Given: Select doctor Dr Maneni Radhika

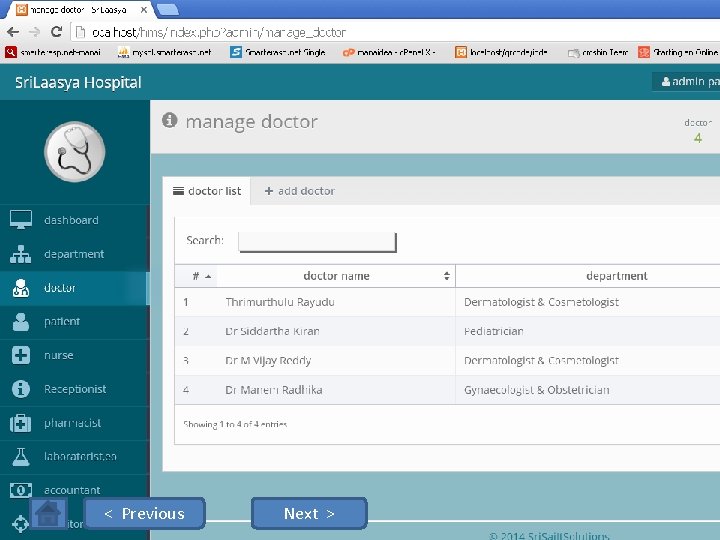Looking at the screenshot, I should (x=274, y=390).
